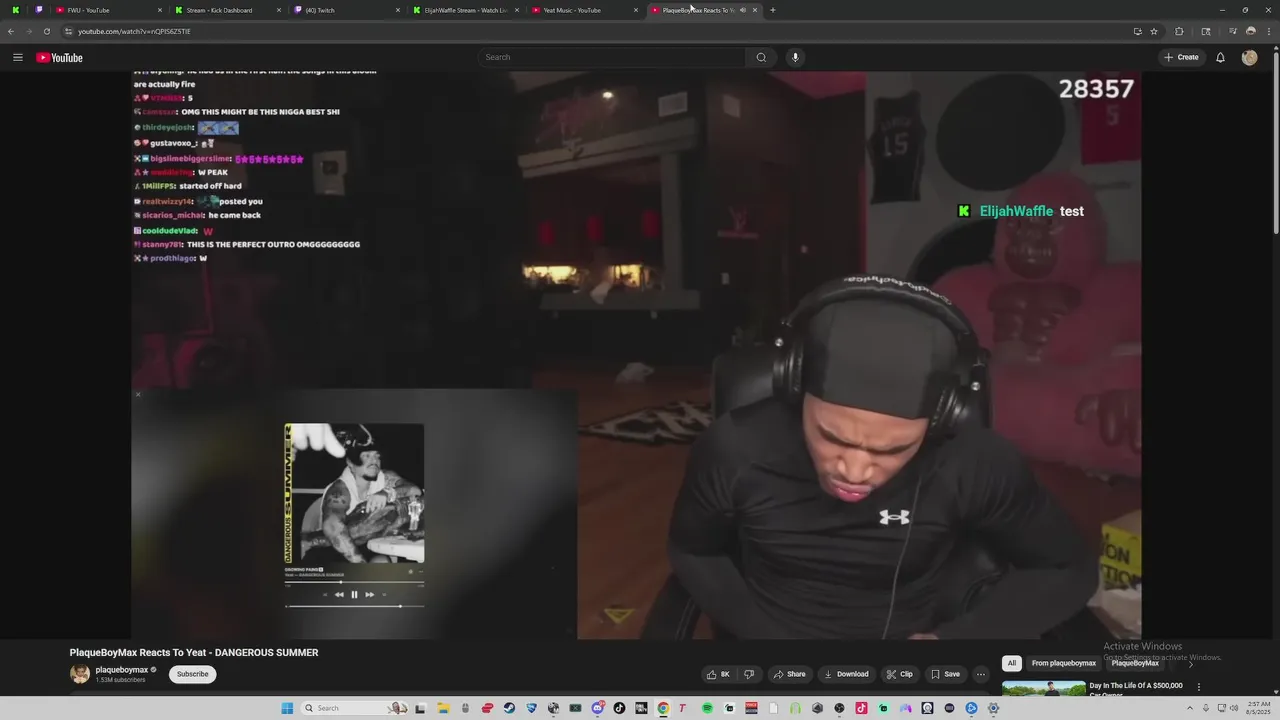Start voice search with microphone icon
1280x720 pixels.
(x=795, y=57)
